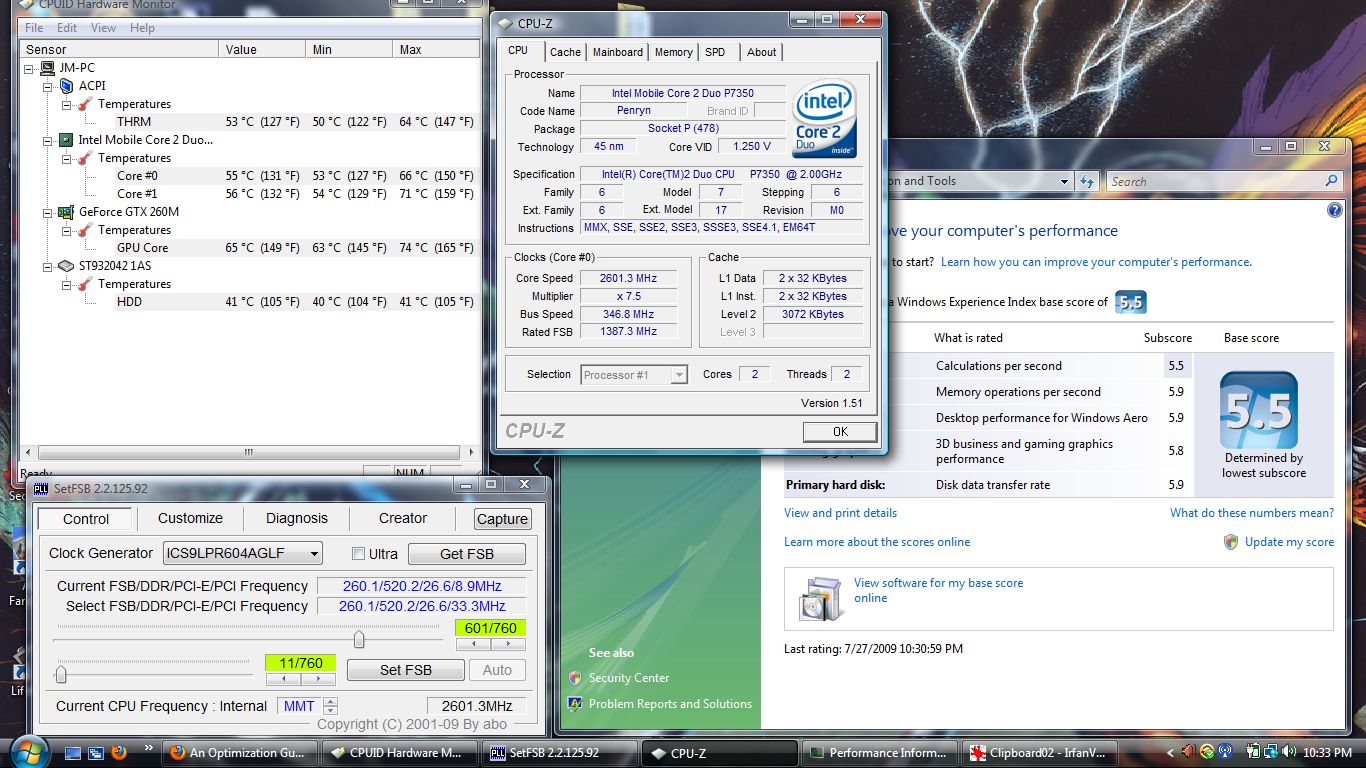
Task: Switch to the Cache tab in CPU-Z
Action: [x=565, y=52]
